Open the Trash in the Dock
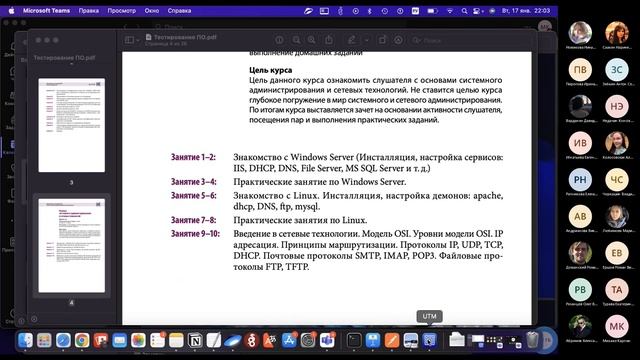This screenshot has width=640, height=360. 532,340
